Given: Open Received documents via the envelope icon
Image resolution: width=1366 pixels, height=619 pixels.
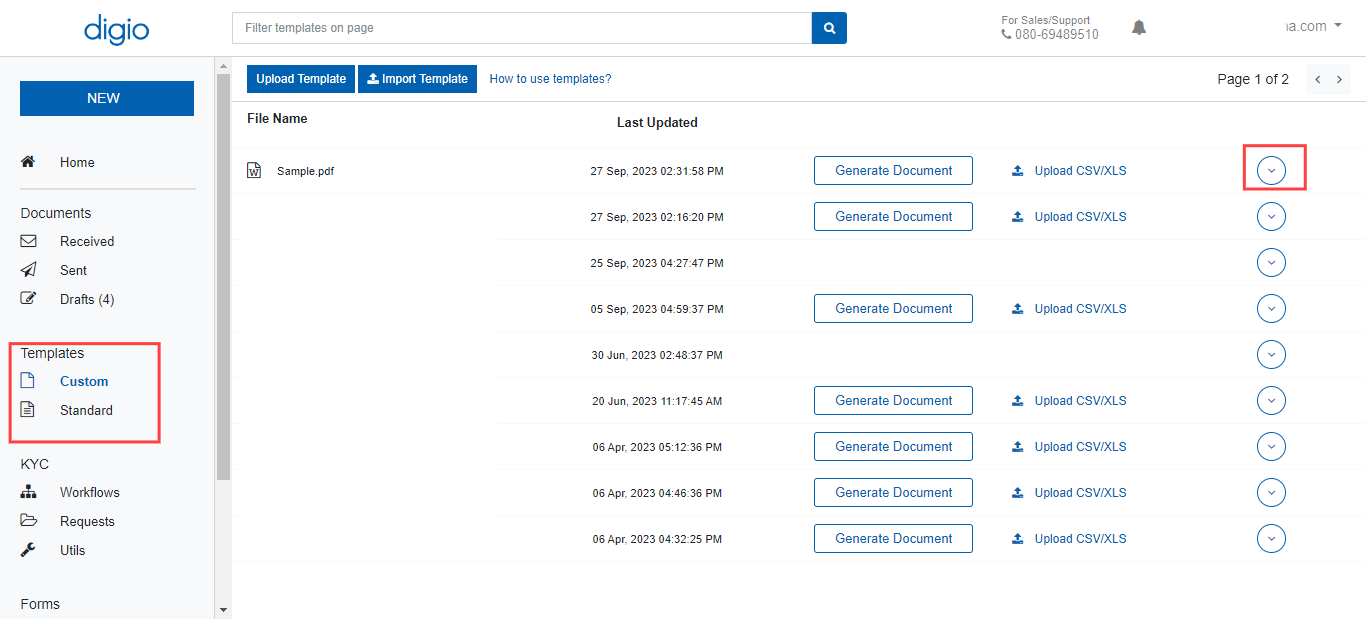Looking at the screenshot, I should pyautogui.click(x=28, y=240).
